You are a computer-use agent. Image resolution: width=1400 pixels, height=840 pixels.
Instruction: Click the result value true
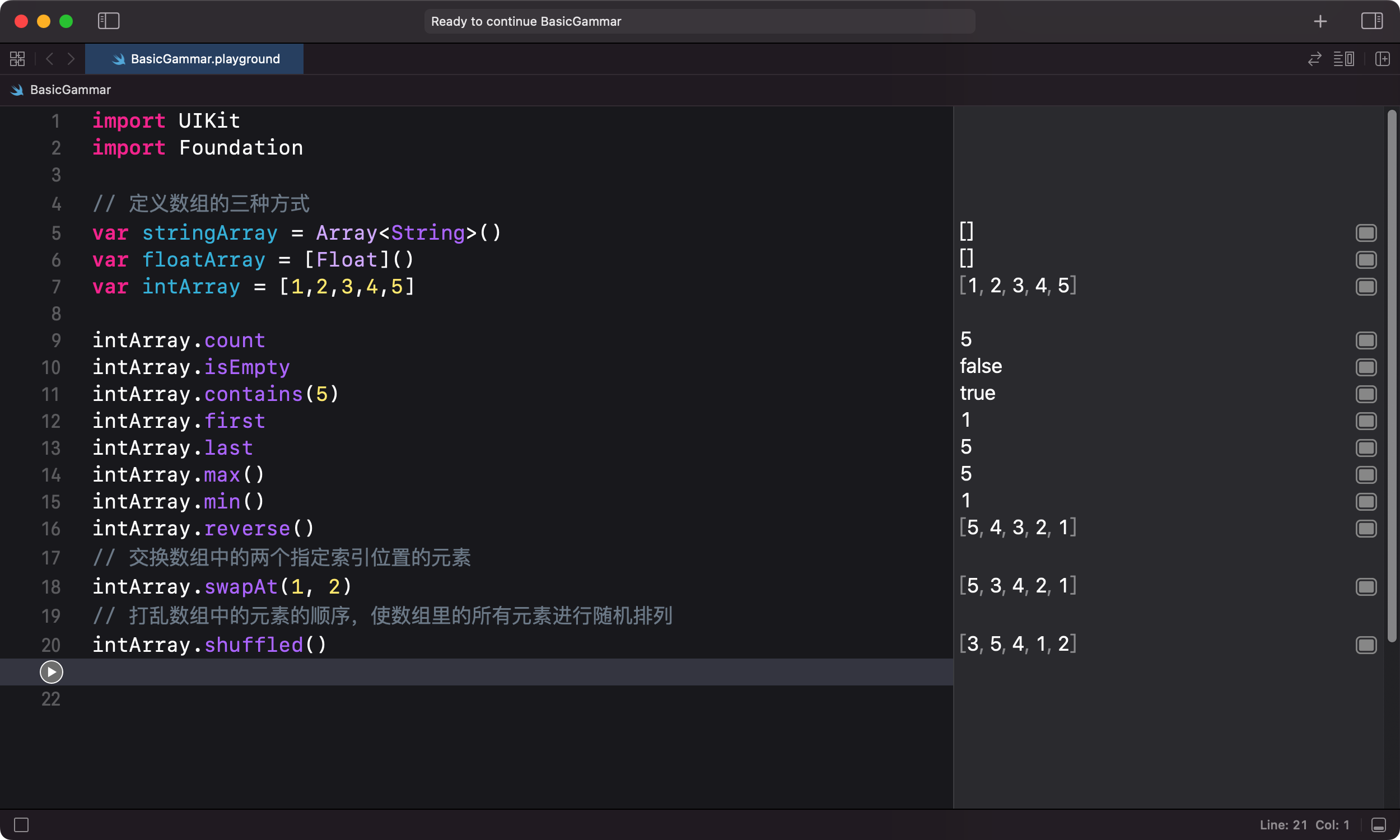tap(977, 393)
